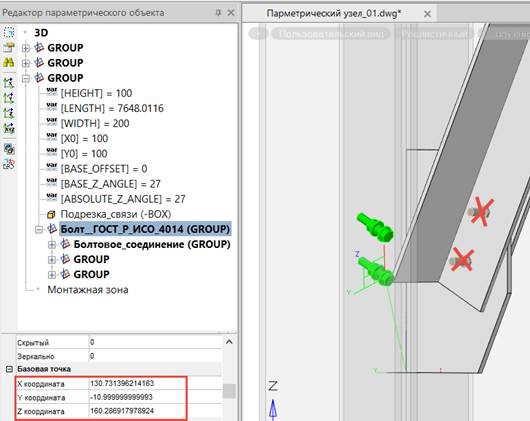Select the Монтажная зона tree item
Screen dimensions: 530x421
[x=88, y=290]
